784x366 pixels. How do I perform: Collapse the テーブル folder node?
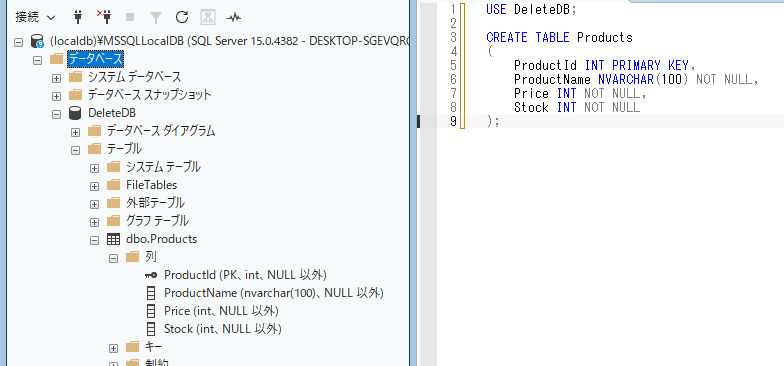click(x=75, y=150)
